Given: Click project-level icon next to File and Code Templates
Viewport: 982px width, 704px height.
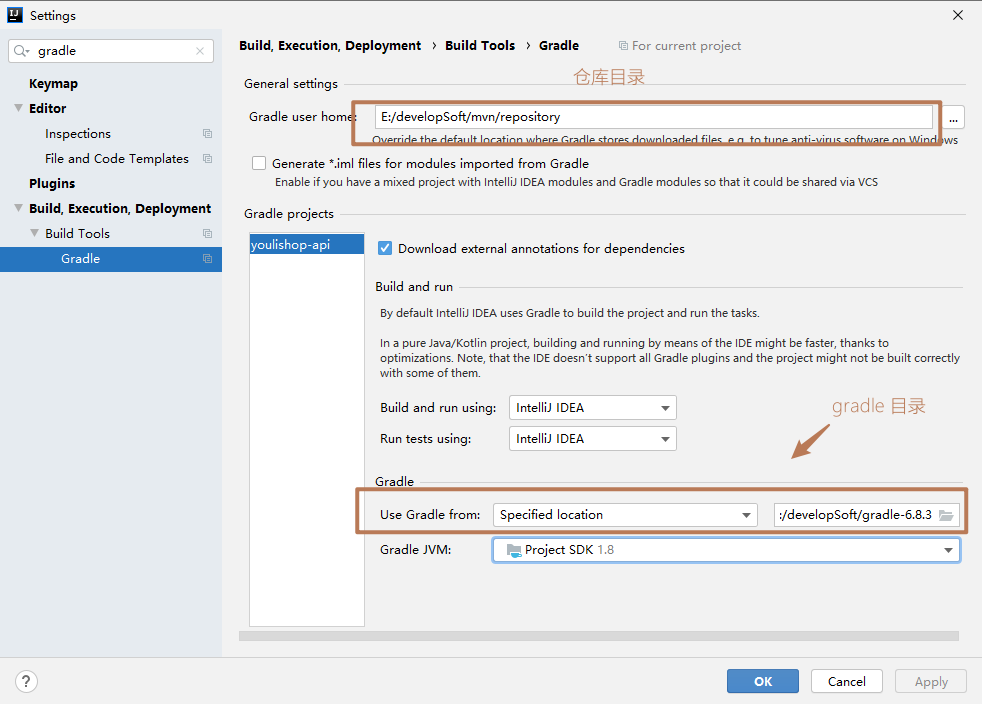Looking at the screenshot, I should (x=207, y=158).
